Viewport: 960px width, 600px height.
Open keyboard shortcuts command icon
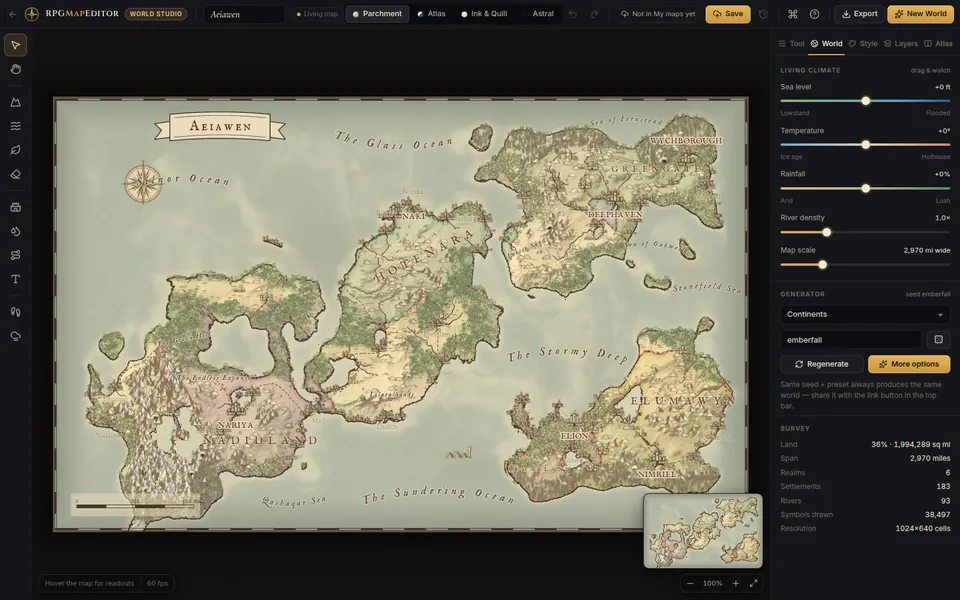[792, 14]
